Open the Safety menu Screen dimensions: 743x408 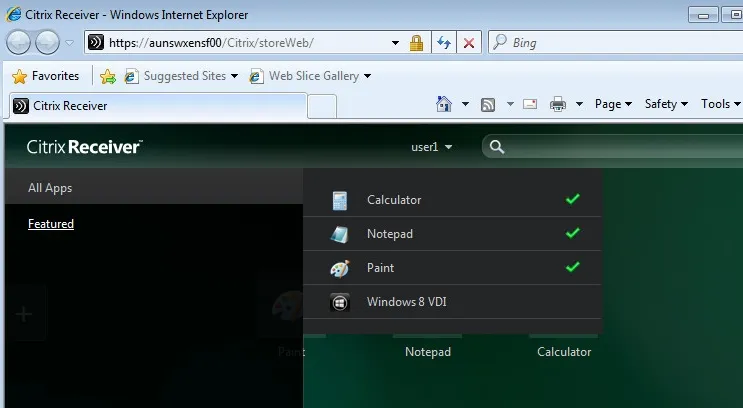pos(666,104)
